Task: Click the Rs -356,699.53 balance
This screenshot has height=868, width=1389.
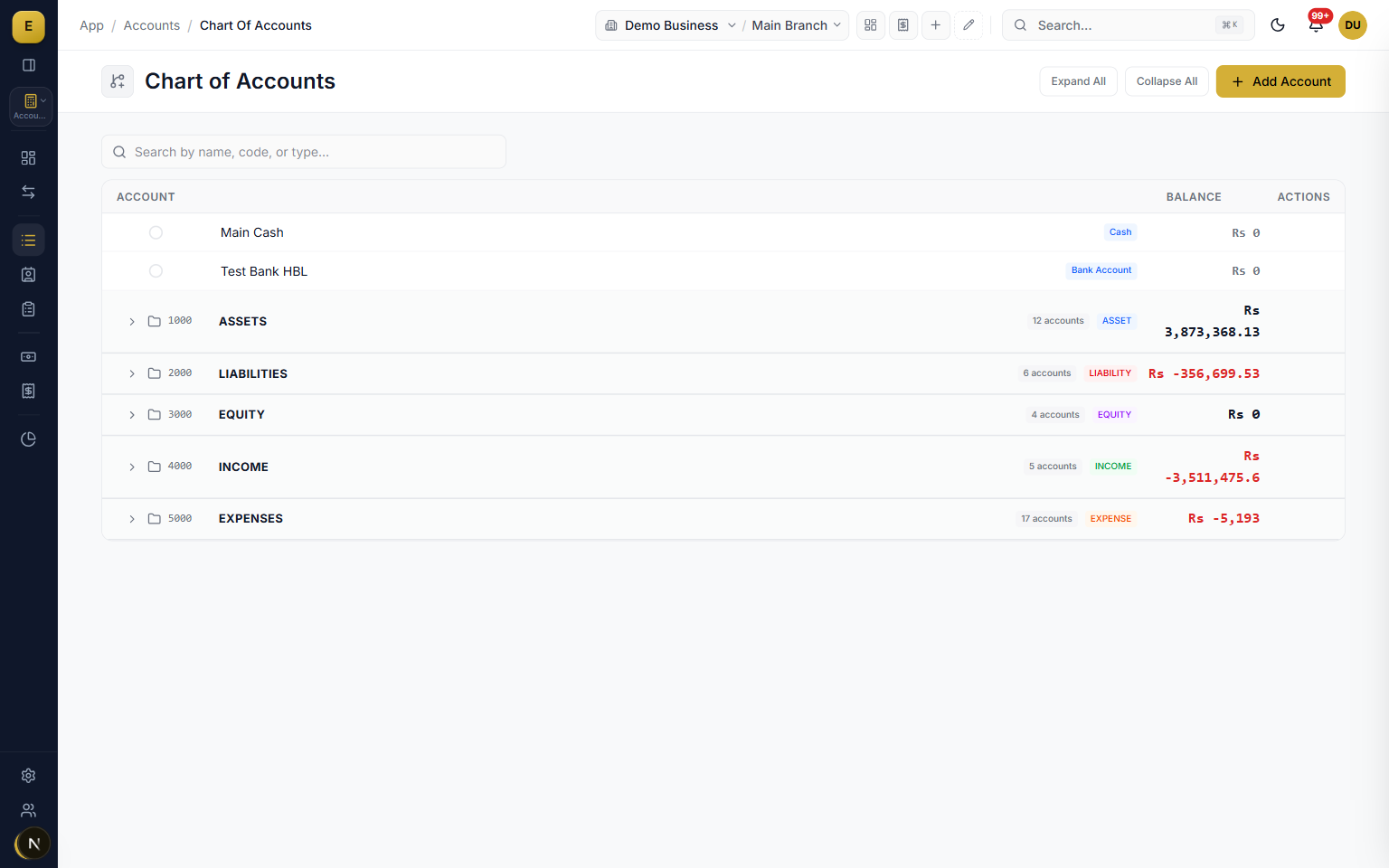Action: click(1204, 373)
